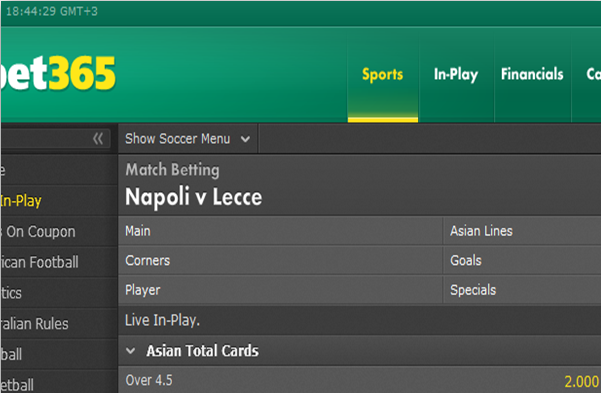Choose Australian Rules in sports list
The width and height of the screenshot is (601, 393).
pos(34,324)
